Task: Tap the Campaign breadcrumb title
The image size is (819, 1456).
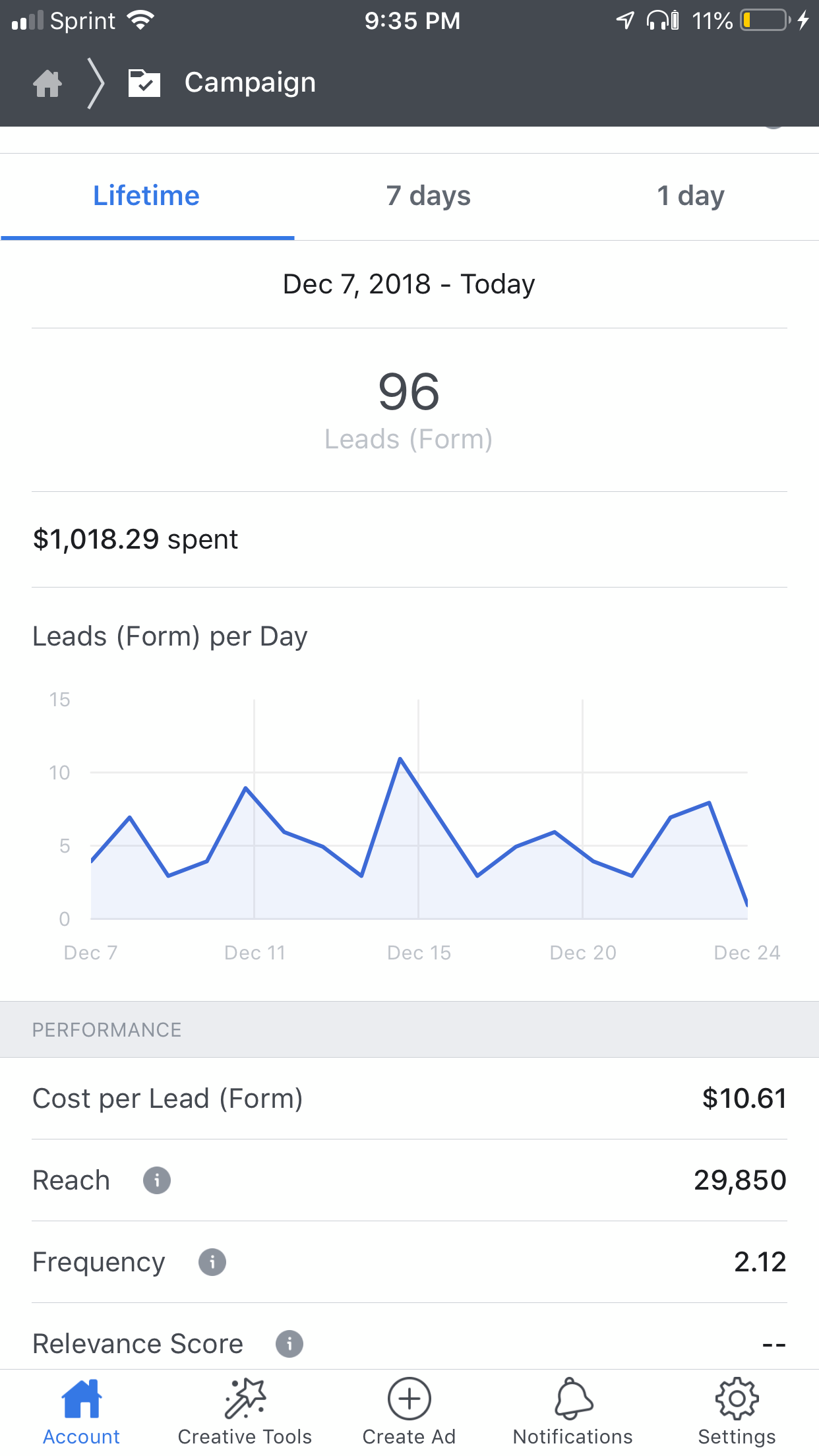Action: click(x=250, y=83)
